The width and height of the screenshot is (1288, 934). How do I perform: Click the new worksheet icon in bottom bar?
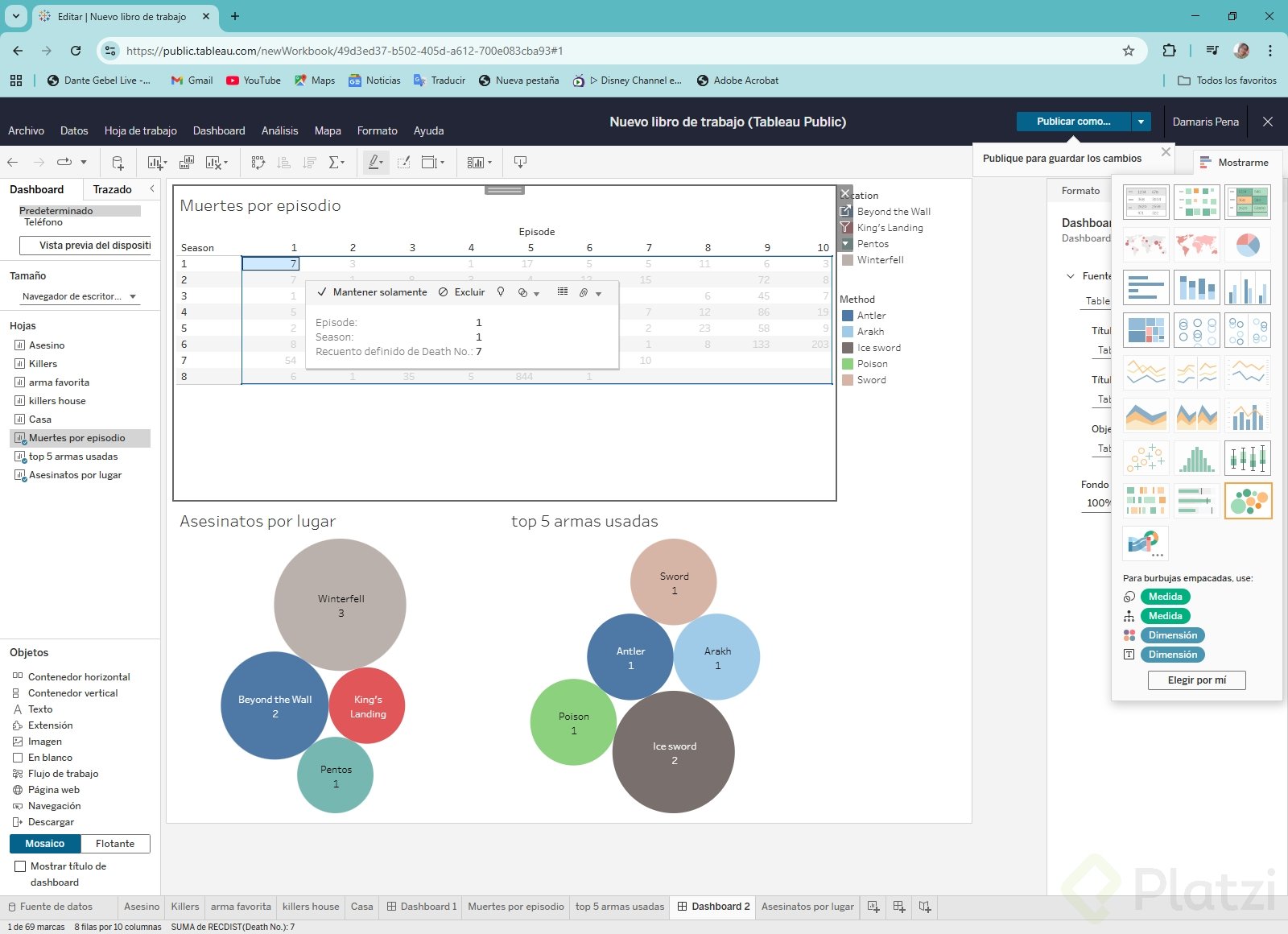(873, 907)
